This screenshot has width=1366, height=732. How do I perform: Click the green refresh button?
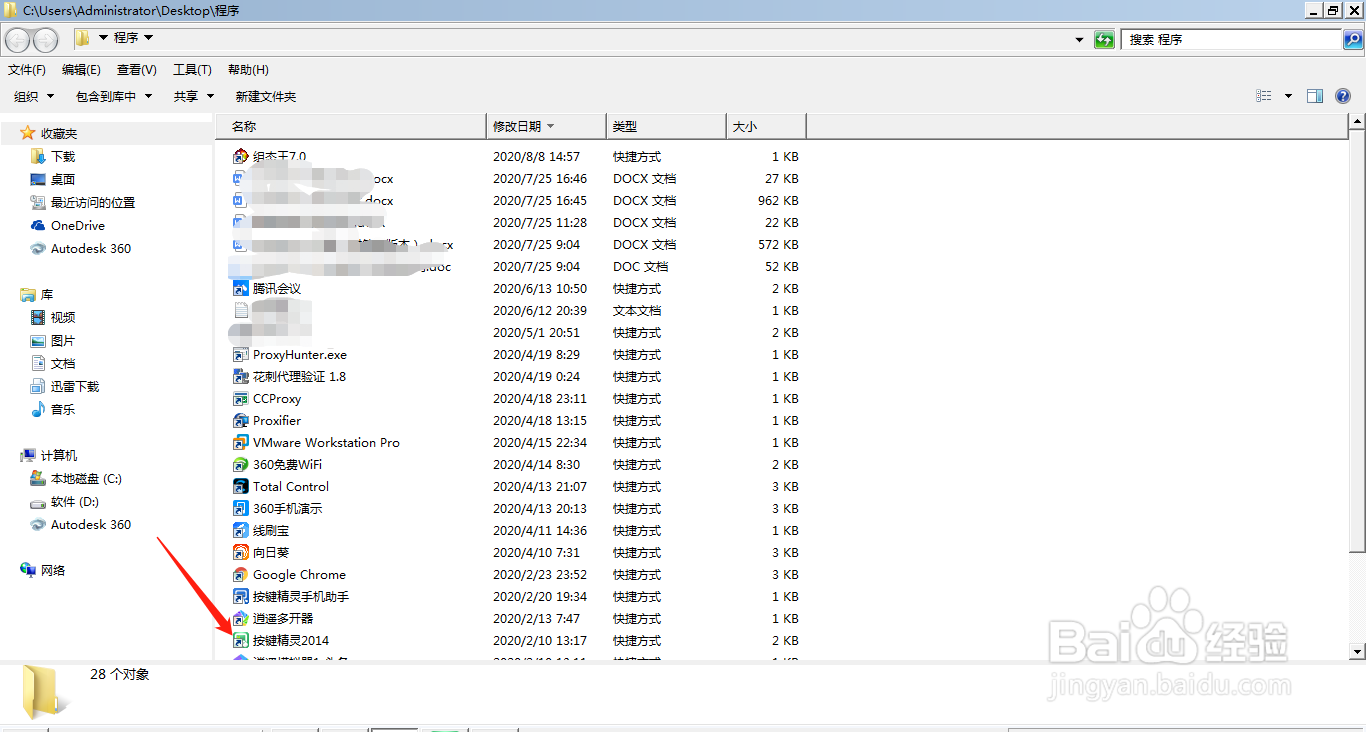1104,39
